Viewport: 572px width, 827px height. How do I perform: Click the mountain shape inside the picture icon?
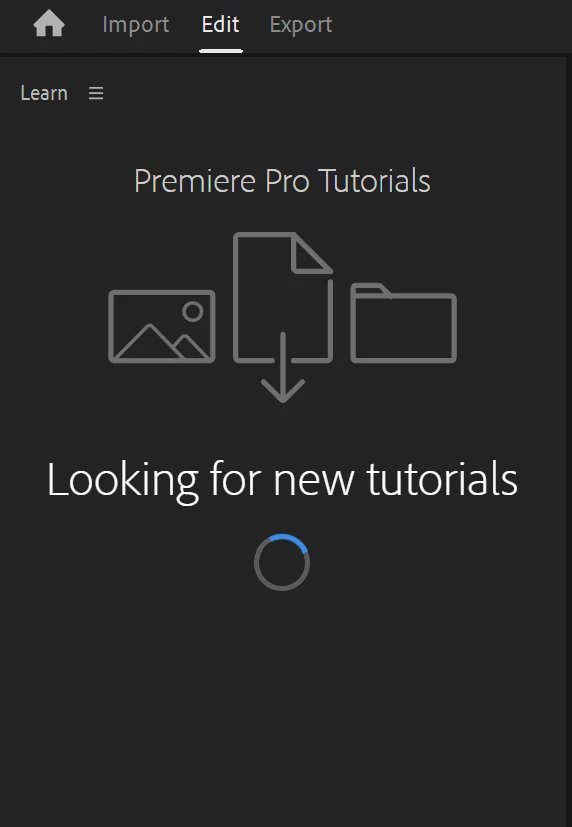click(161, 343)
